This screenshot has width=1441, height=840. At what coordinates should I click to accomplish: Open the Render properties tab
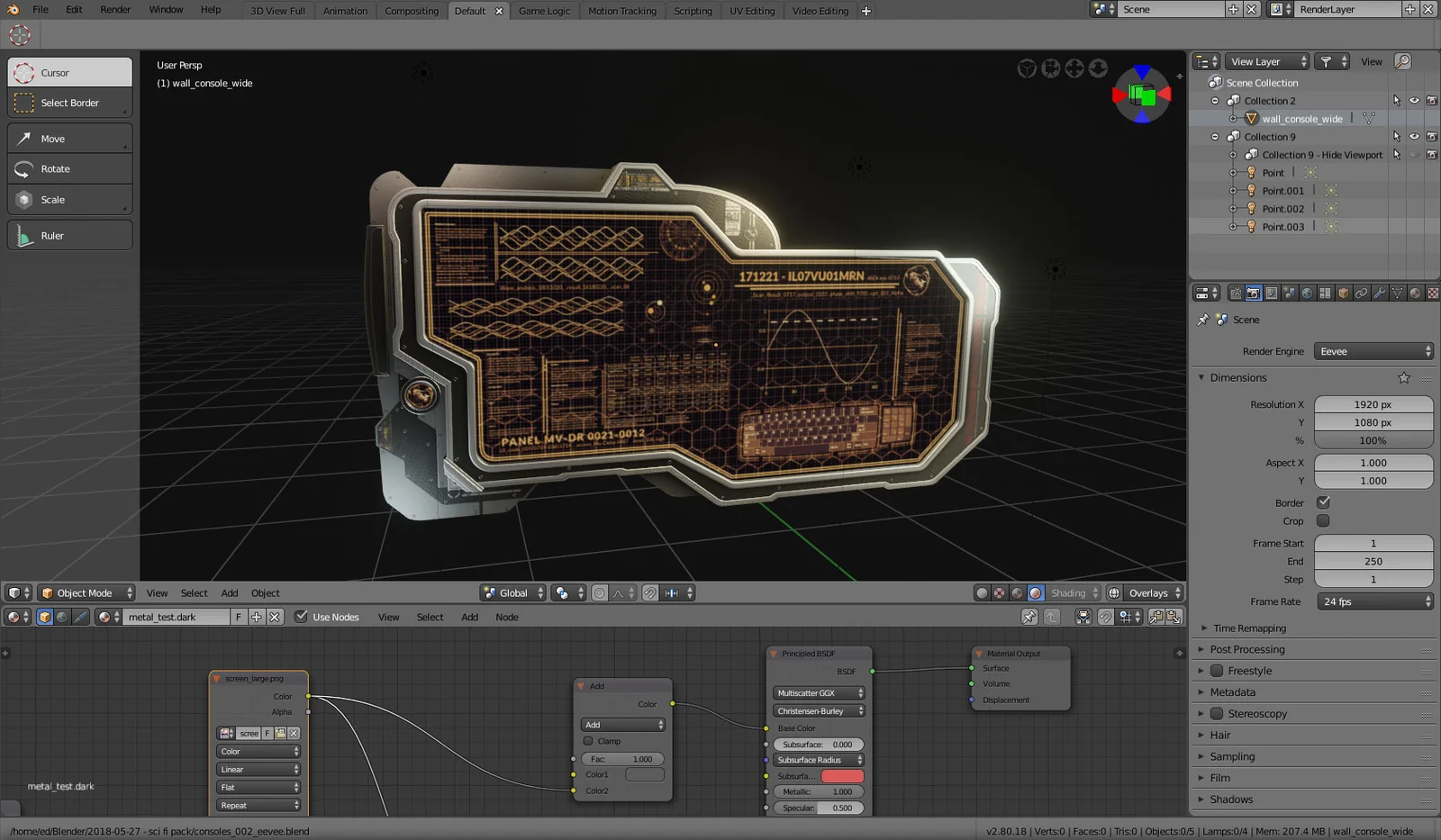coord(1254,293)
